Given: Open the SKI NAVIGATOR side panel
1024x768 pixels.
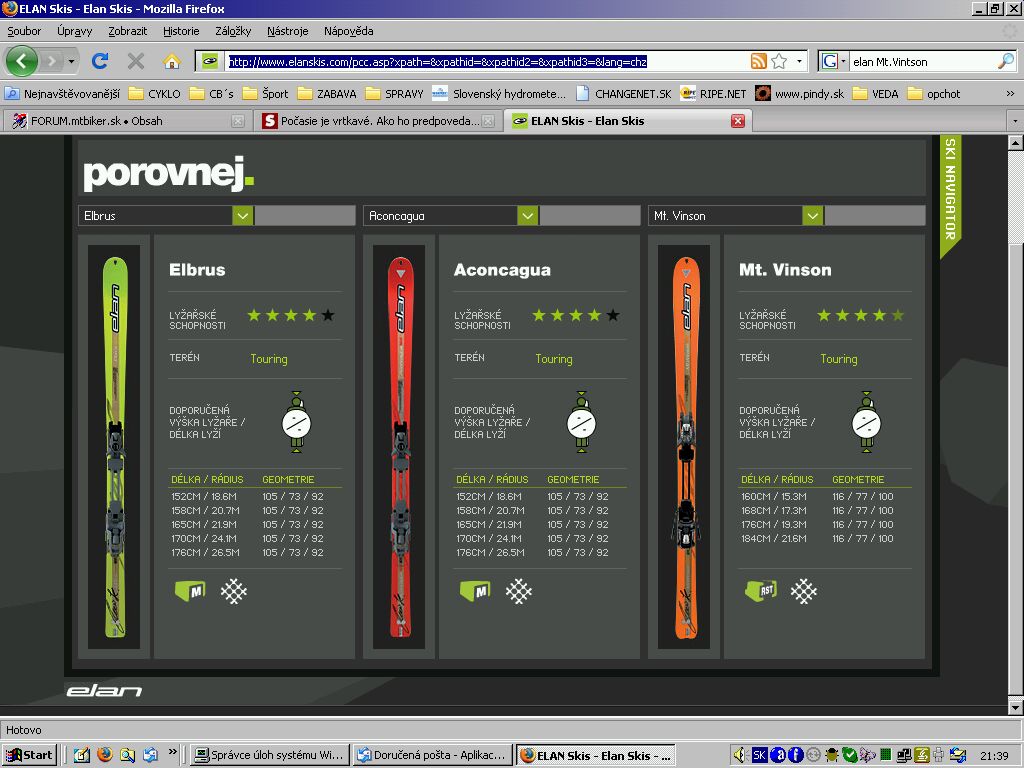Looking at the screenshot, I should click(x=950, y=190).
